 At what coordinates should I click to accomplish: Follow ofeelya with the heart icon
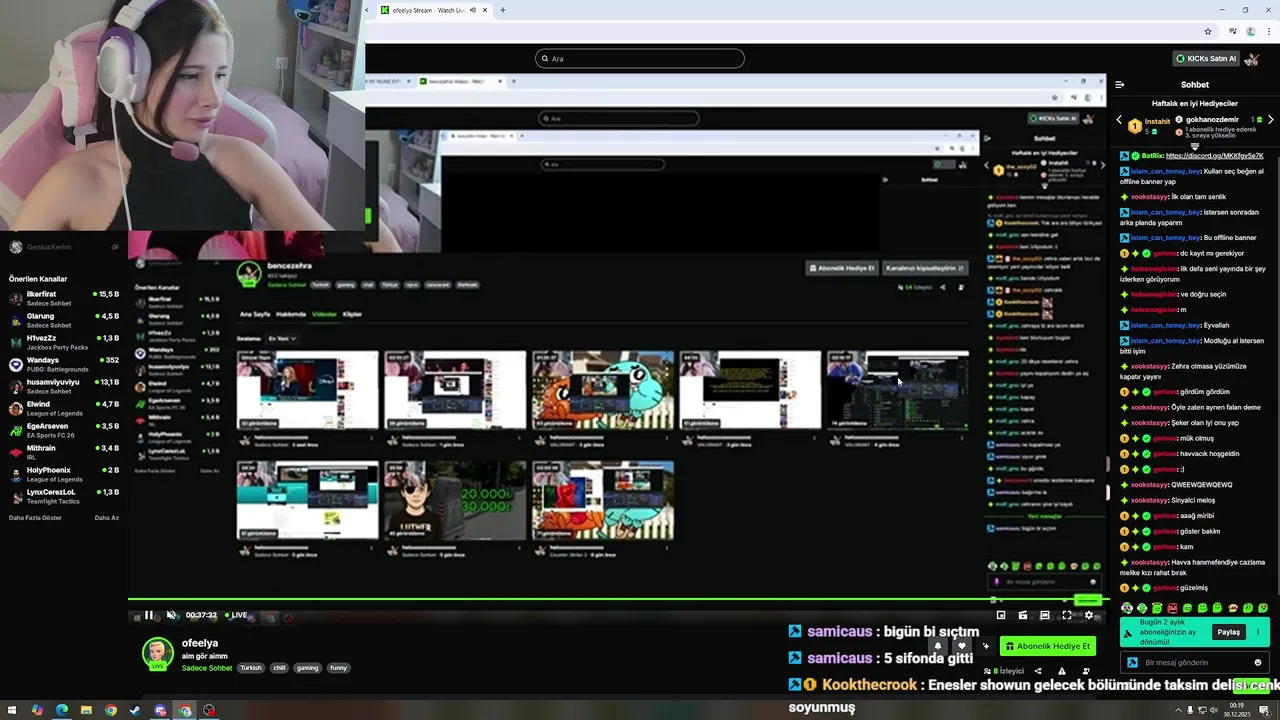pyautogui.click(x=962, y=646)
